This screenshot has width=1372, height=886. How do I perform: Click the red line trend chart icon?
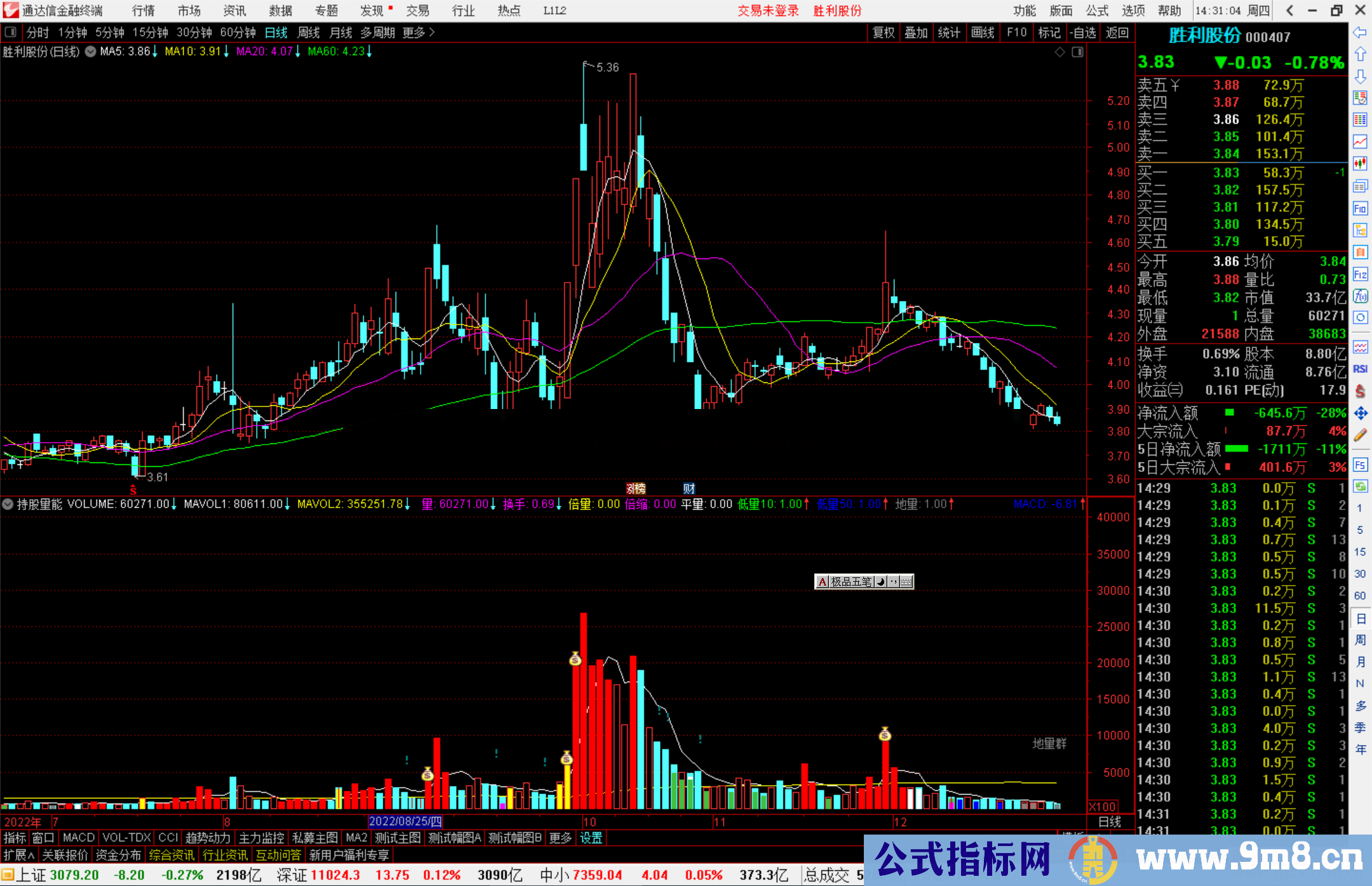click(1360, 142)
